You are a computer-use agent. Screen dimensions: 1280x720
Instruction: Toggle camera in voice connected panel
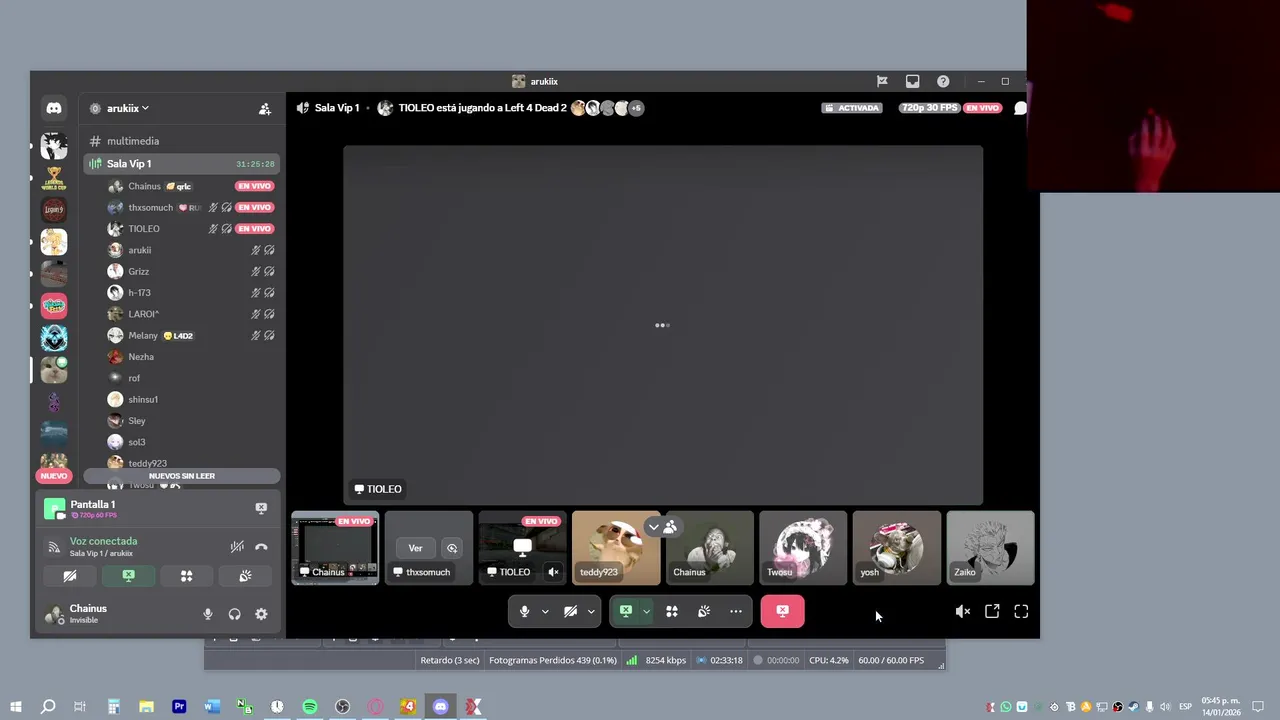pos(69,576)
